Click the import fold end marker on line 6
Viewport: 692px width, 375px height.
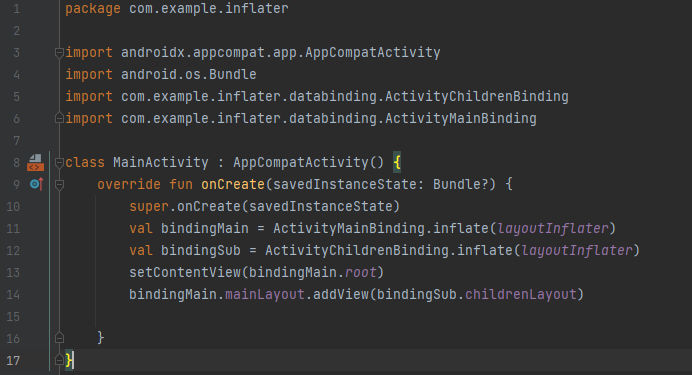click(x=59, y=118)
